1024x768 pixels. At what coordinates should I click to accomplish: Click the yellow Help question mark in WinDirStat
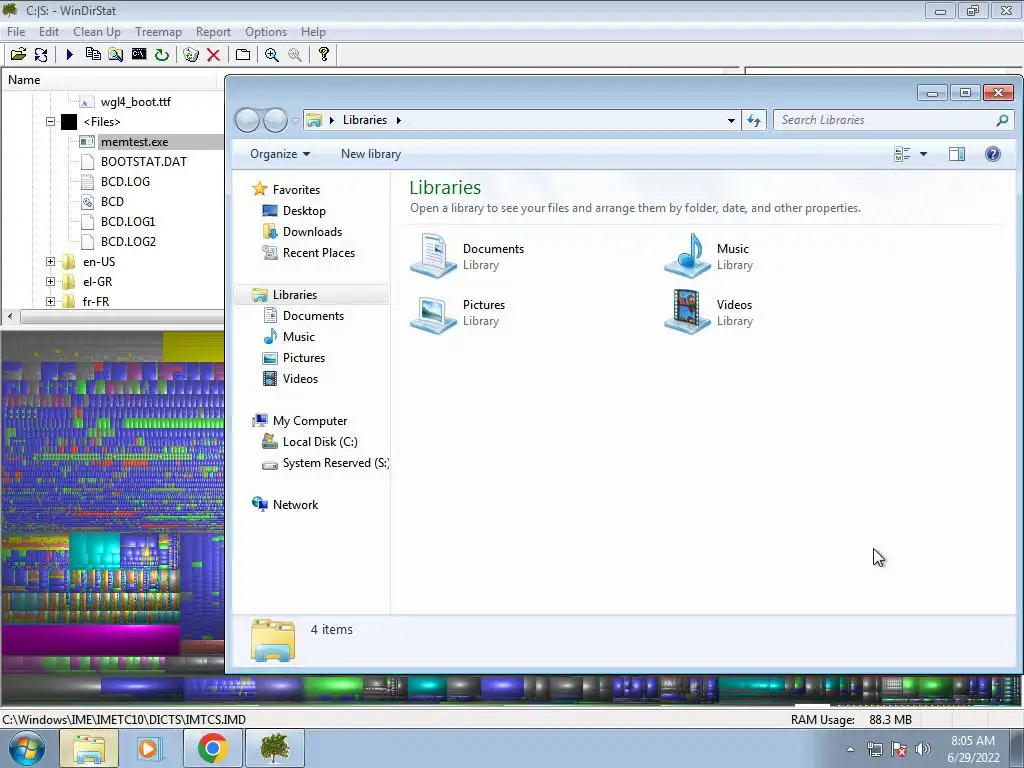pyautogui.click(x=324, y=54)
